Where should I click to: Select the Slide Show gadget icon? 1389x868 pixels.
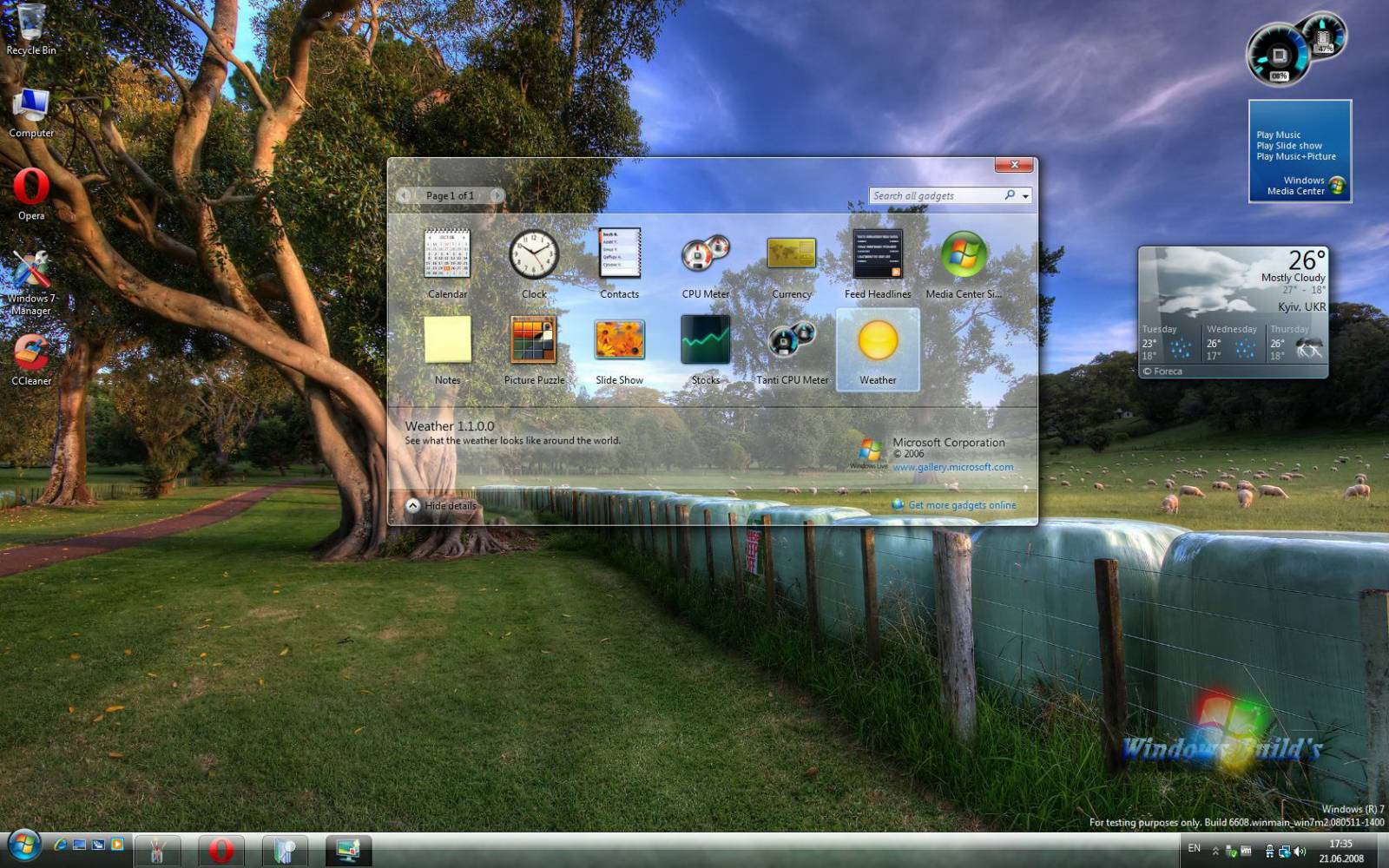(x=619, y=339)
